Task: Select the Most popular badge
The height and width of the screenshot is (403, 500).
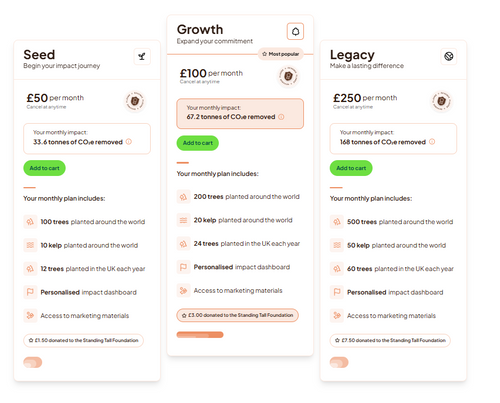Action: (x=281, y=54)
